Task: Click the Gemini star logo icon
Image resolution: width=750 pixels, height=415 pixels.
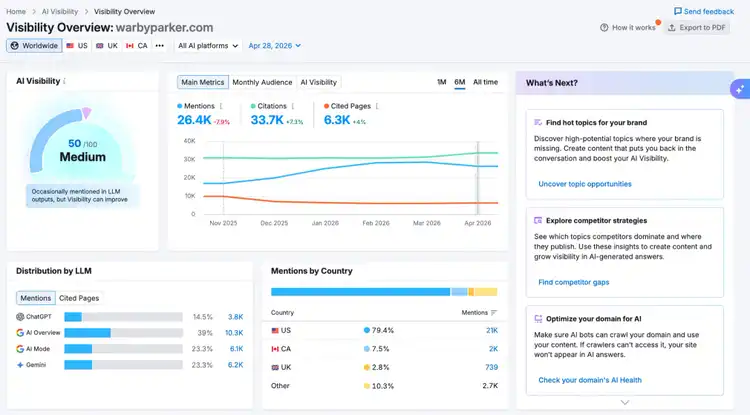Action: (20, 365)
